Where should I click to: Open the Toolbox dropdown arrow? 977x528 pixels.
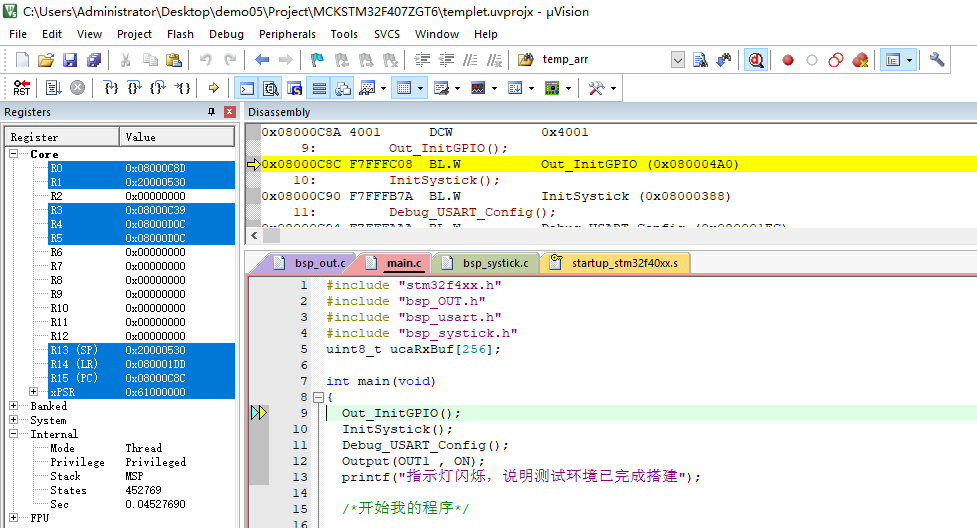coord(613,89)
